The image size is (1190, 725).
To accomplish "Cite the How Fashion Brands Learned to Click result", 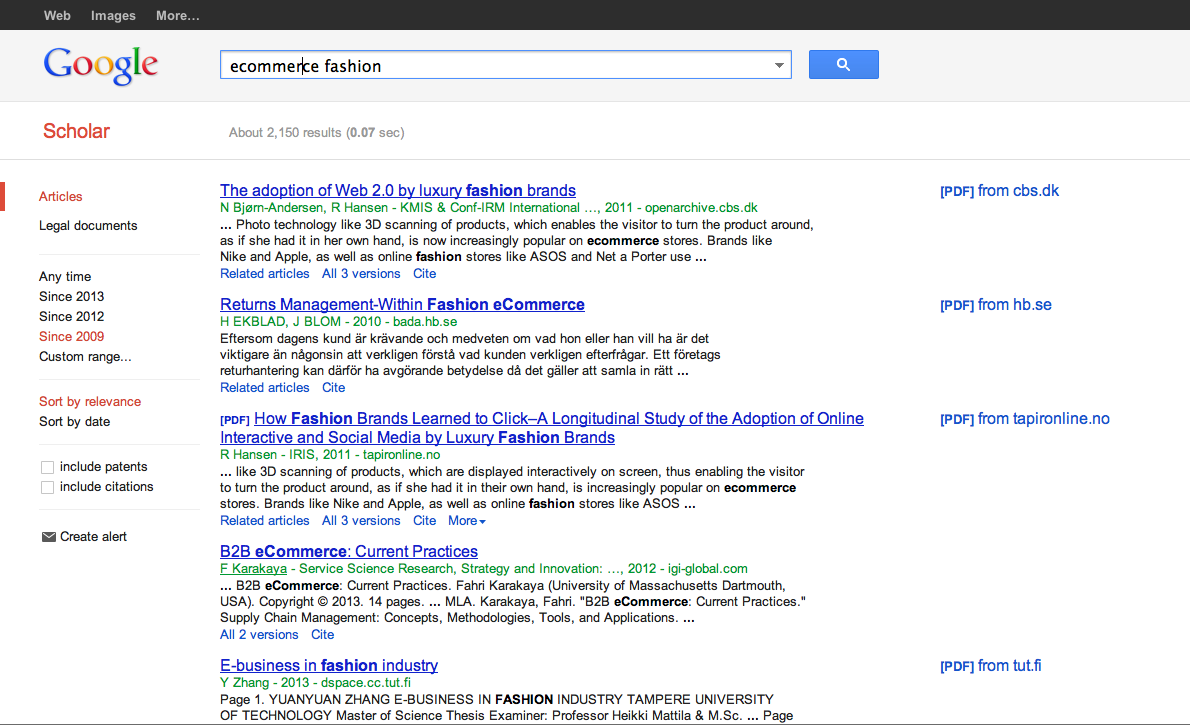I will click(x=424, y=521).
